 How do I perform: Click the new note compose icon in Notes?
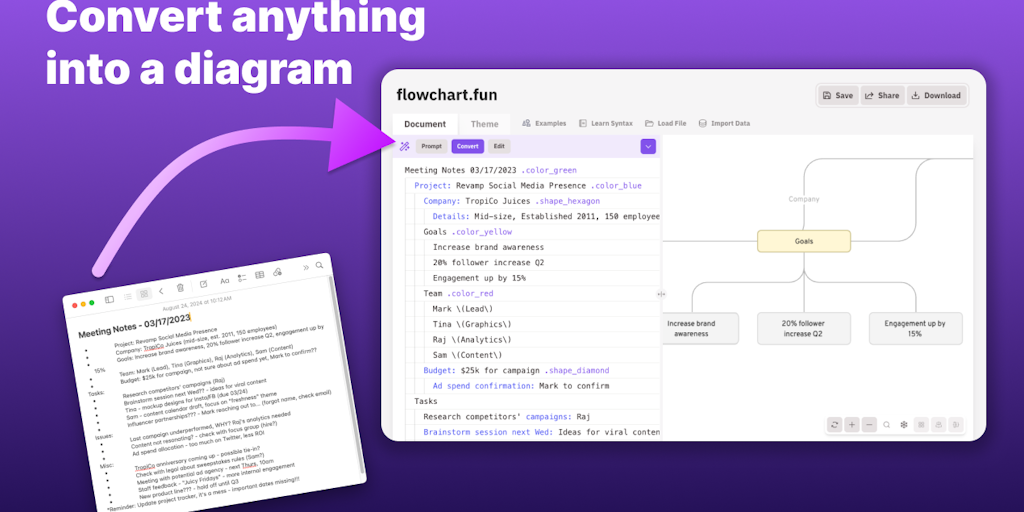point(203,284)
